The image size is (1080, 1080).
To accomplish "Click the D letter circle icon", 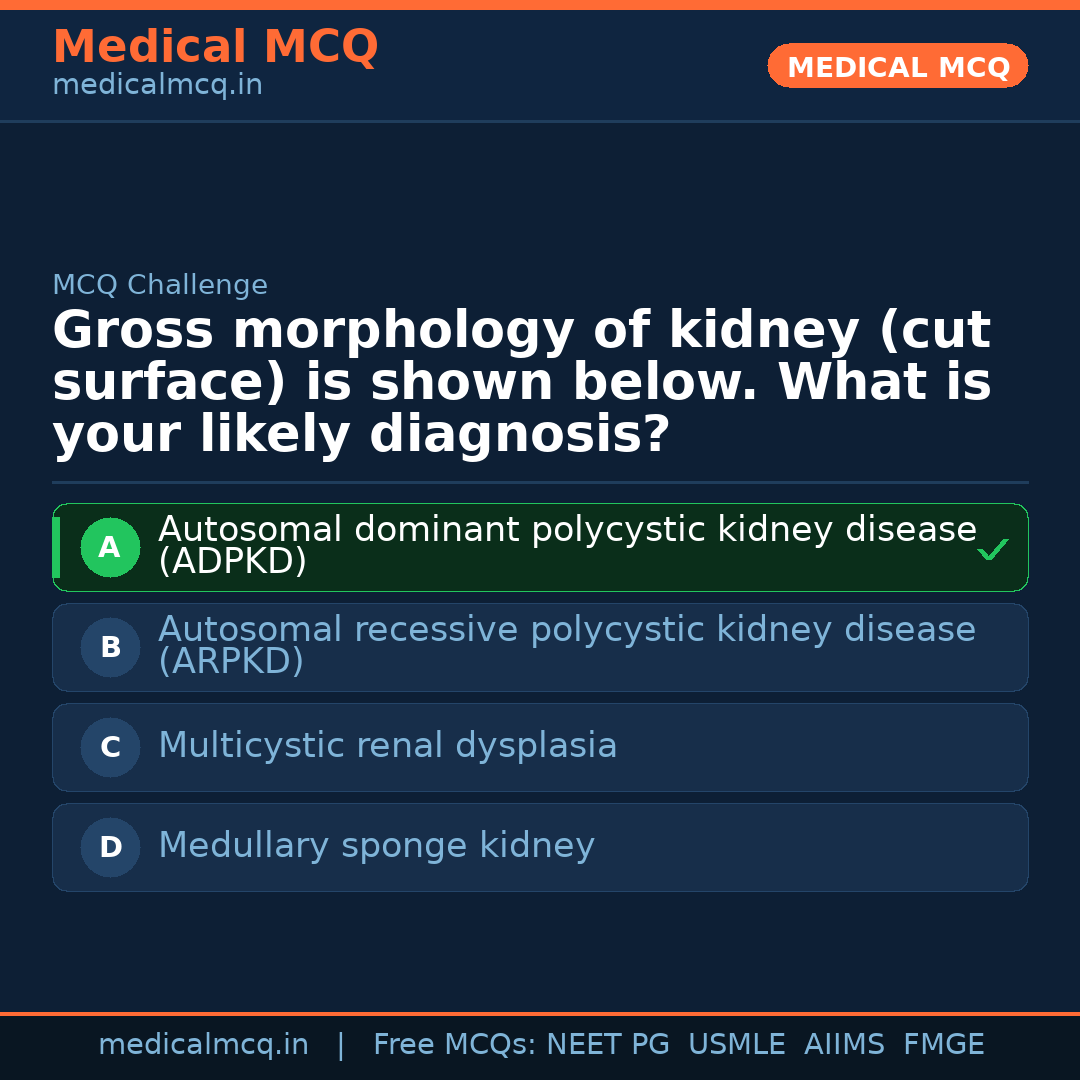I will pos(110,847).
